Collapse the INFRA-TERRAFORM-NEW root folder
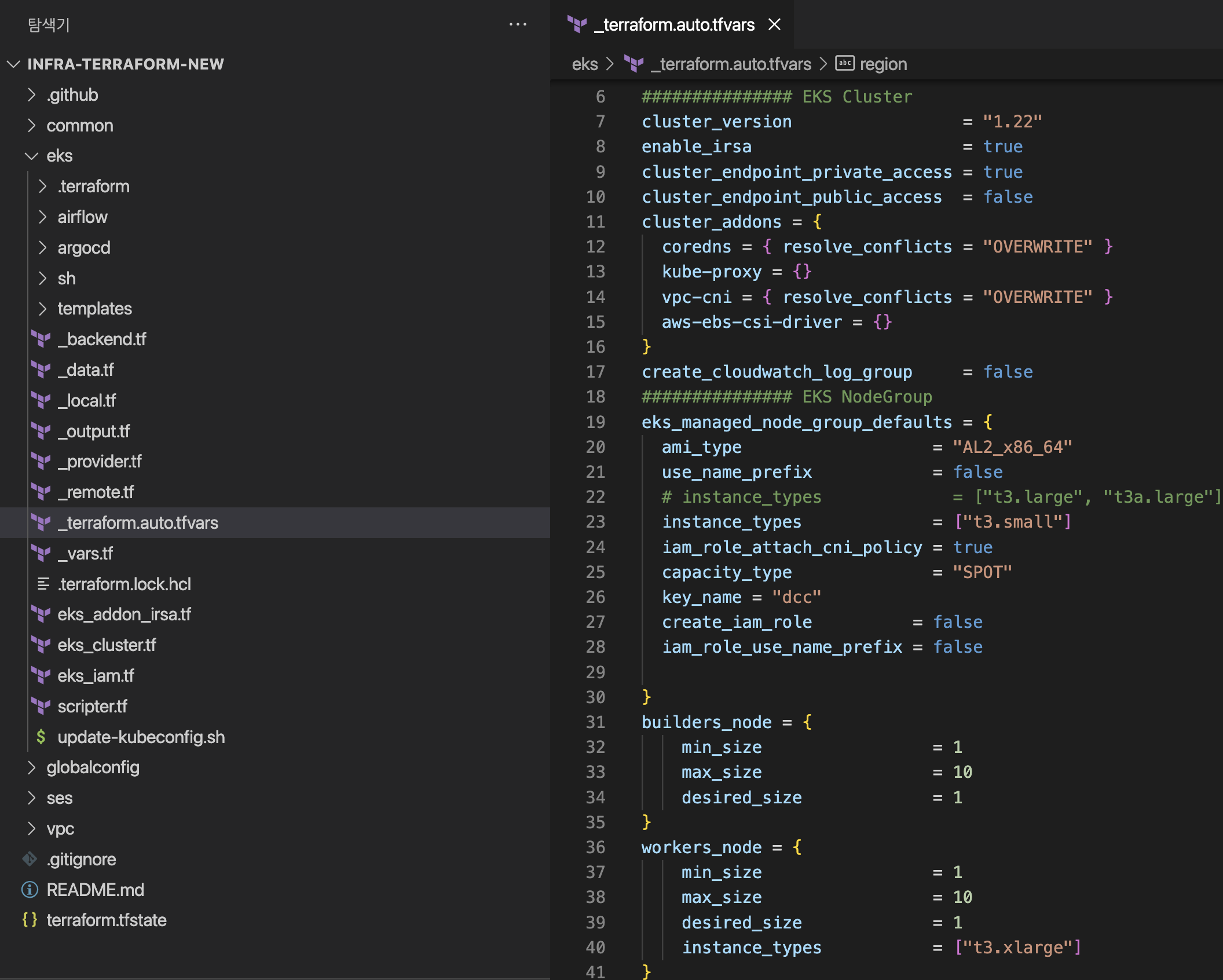 pyautogui.click(x=14, y=64)
